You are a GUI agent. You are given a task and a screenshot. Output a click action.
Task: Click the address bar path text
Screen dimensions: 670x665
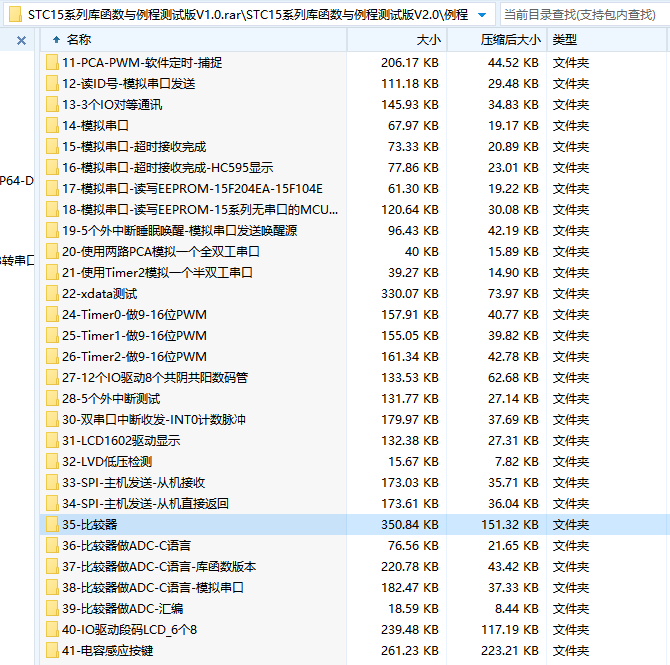(248, 15)
